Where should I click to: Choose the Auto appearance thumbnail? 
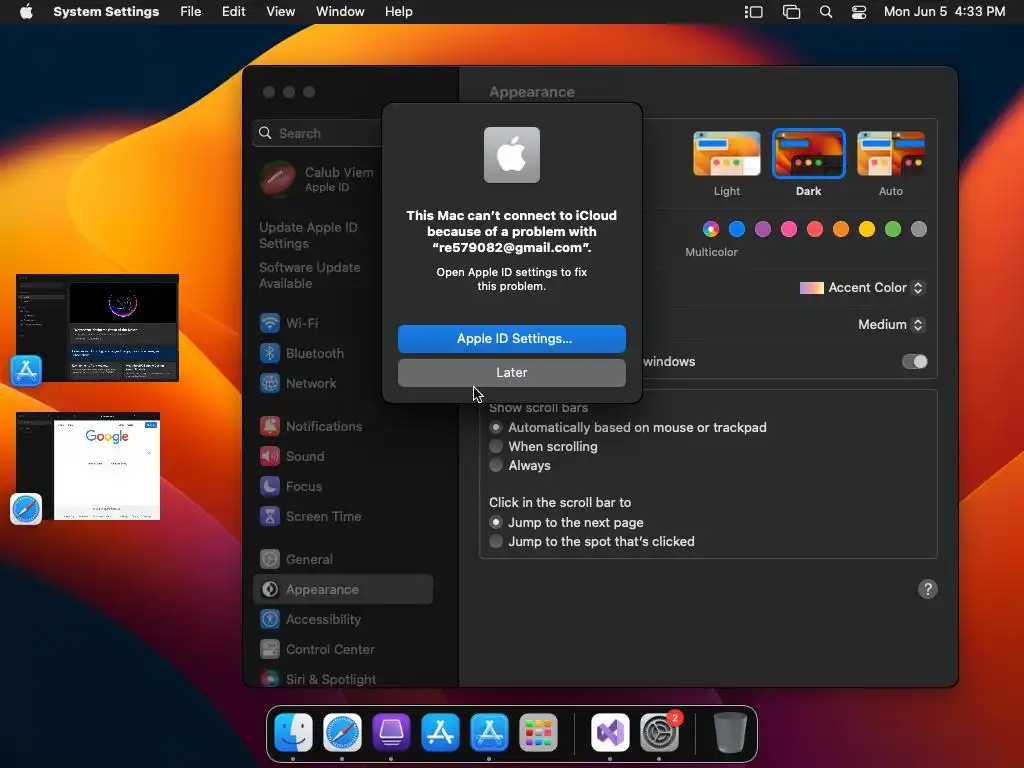[891, 154]
